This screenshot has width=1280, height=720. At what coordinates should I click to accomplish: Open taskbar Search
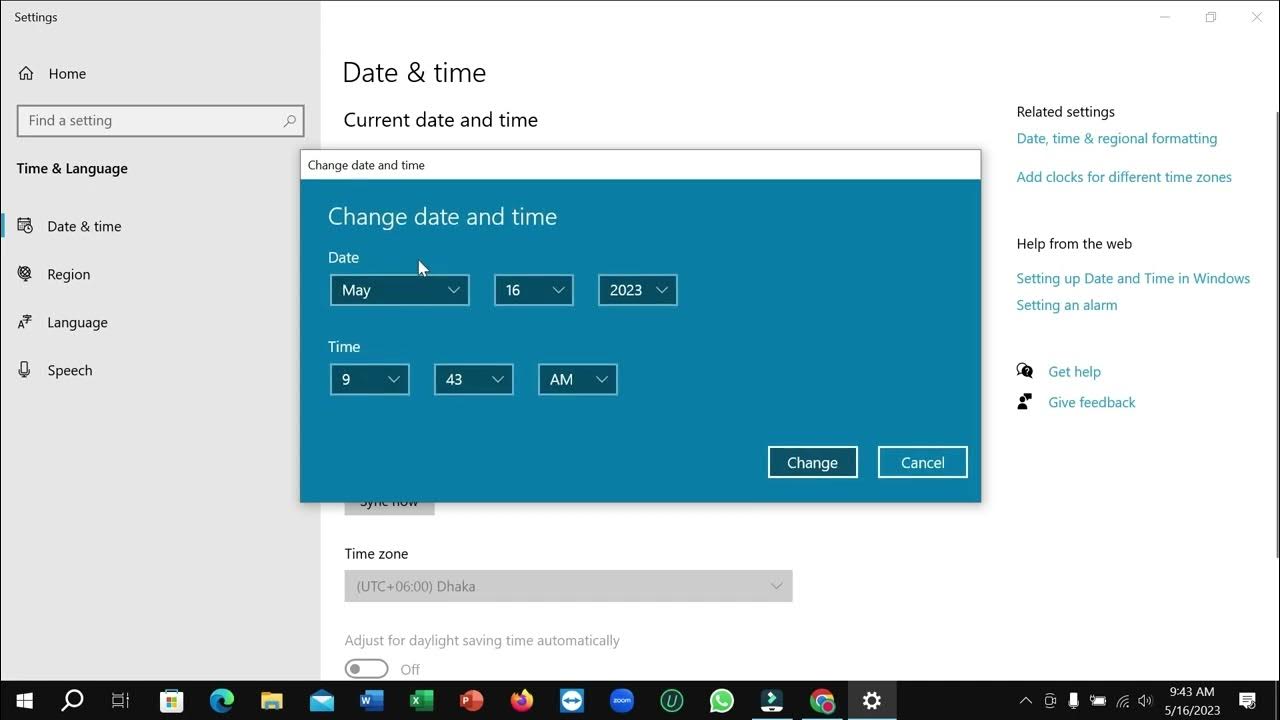[x=72, y=701]
